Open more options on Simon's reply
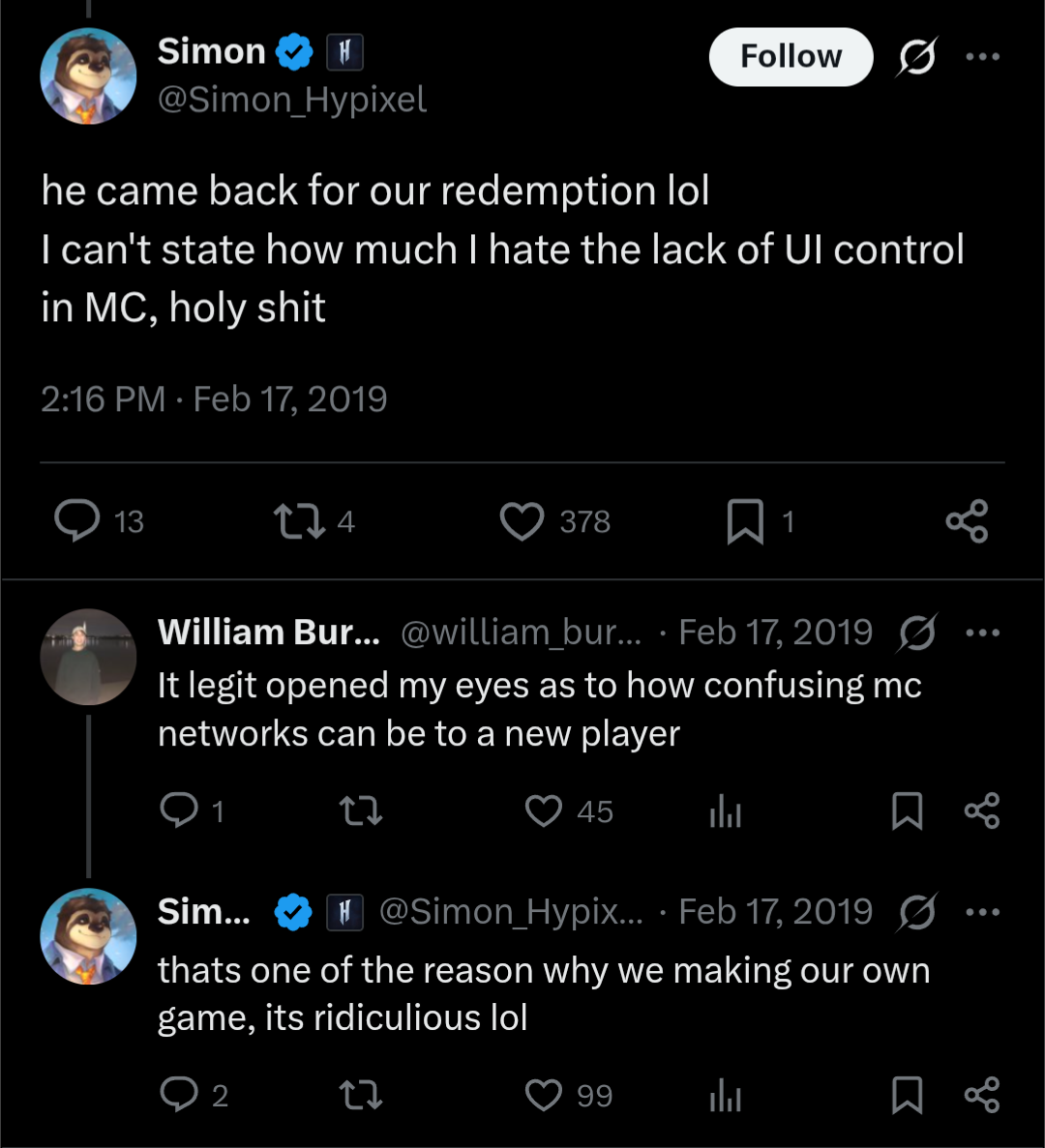1045x1148 pixels. tap(982, 912)
